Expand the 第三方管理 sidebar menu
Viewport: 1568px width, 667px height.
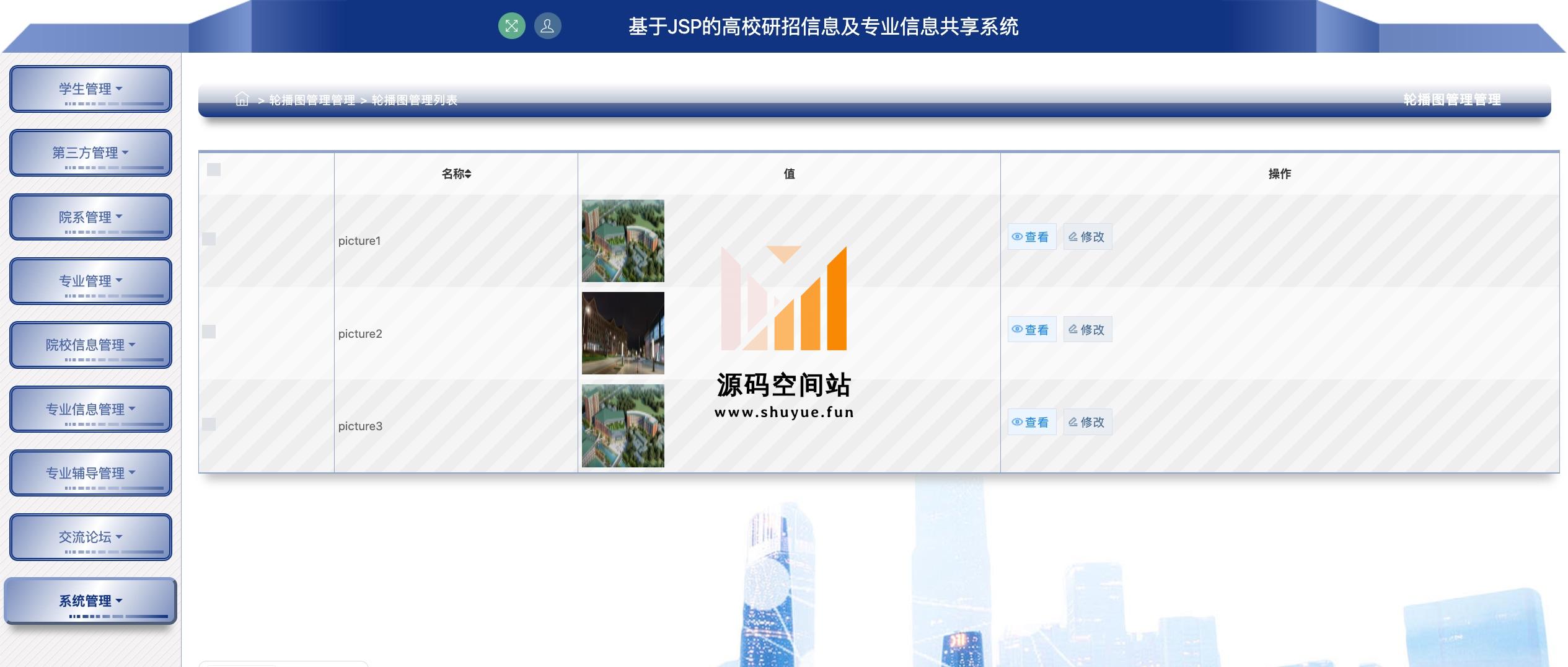90,152
